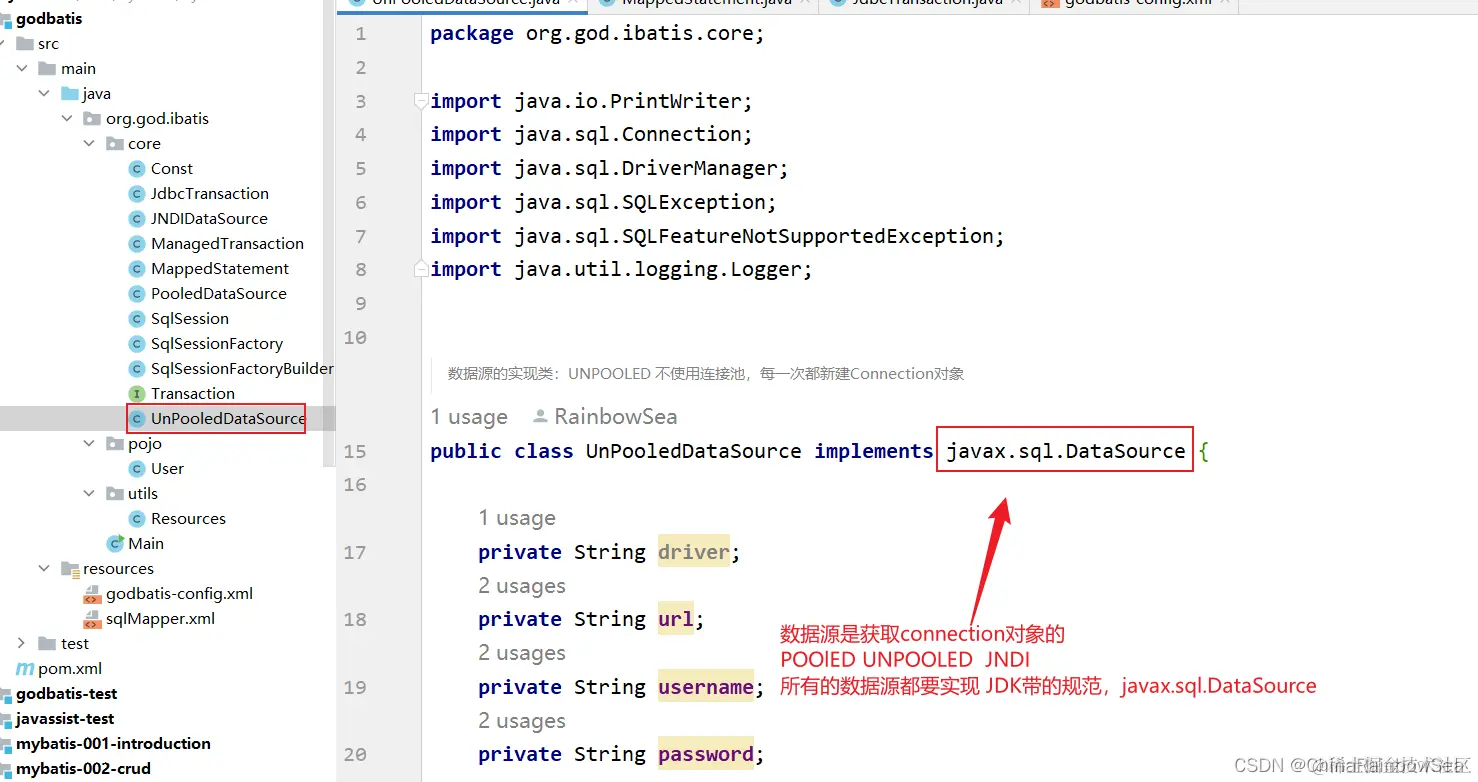Switch to the godbatis-config.xml editor tab
Screen dimensions: 1478x782
pos(1133,4)
